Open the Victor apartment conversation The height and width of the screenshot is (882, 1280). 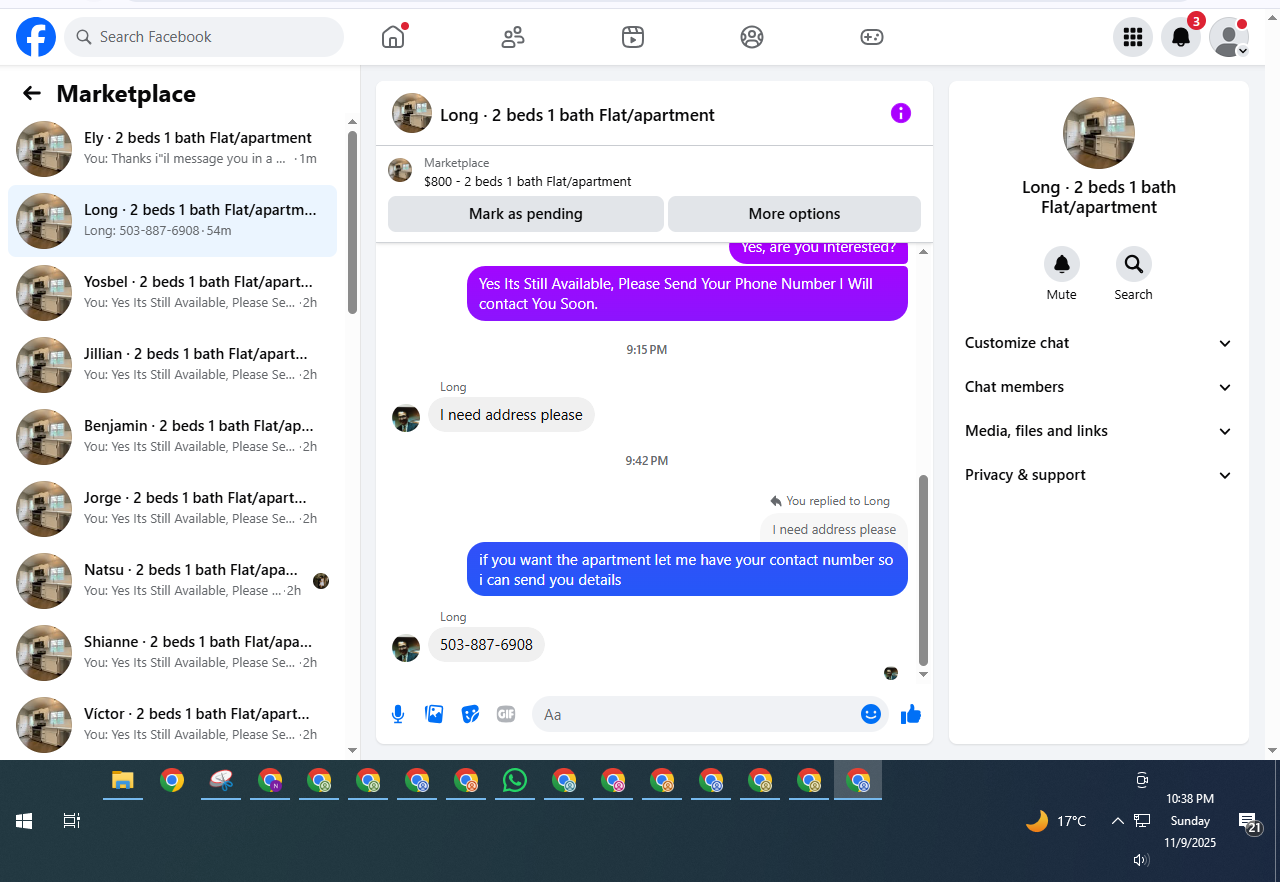(172, 725)
